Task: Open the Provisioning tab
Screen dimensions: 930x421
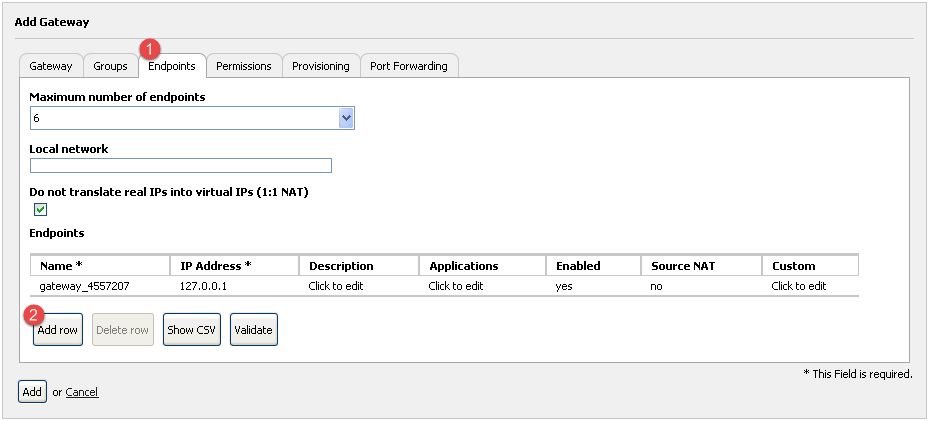Action: (321, 66)
